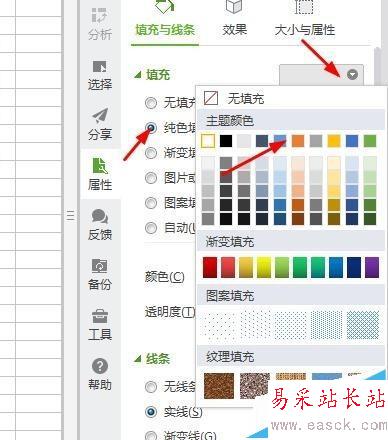Choose the purple gradient fill swatch
Viewport: 388px width, 440px height.
click(372, 267)
